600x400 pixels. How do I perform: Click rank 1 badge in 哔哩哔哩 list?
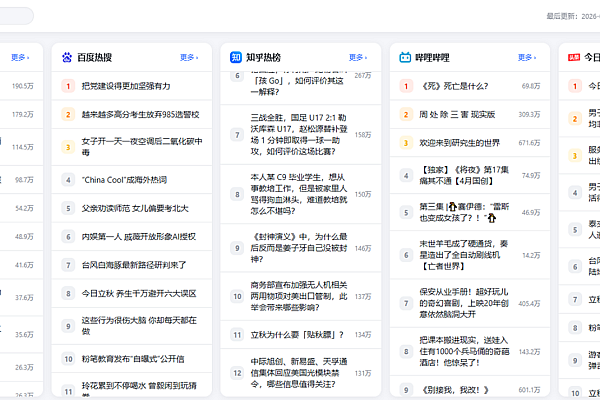tap(406, 86)
